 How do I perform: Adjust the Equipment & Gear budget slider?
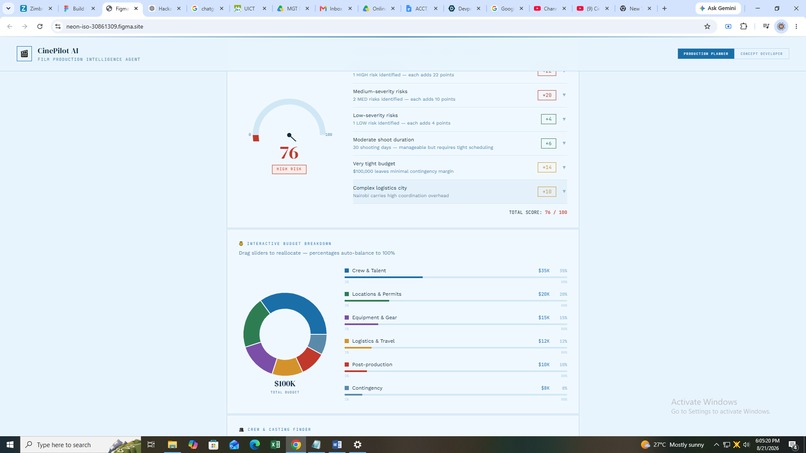456,324
